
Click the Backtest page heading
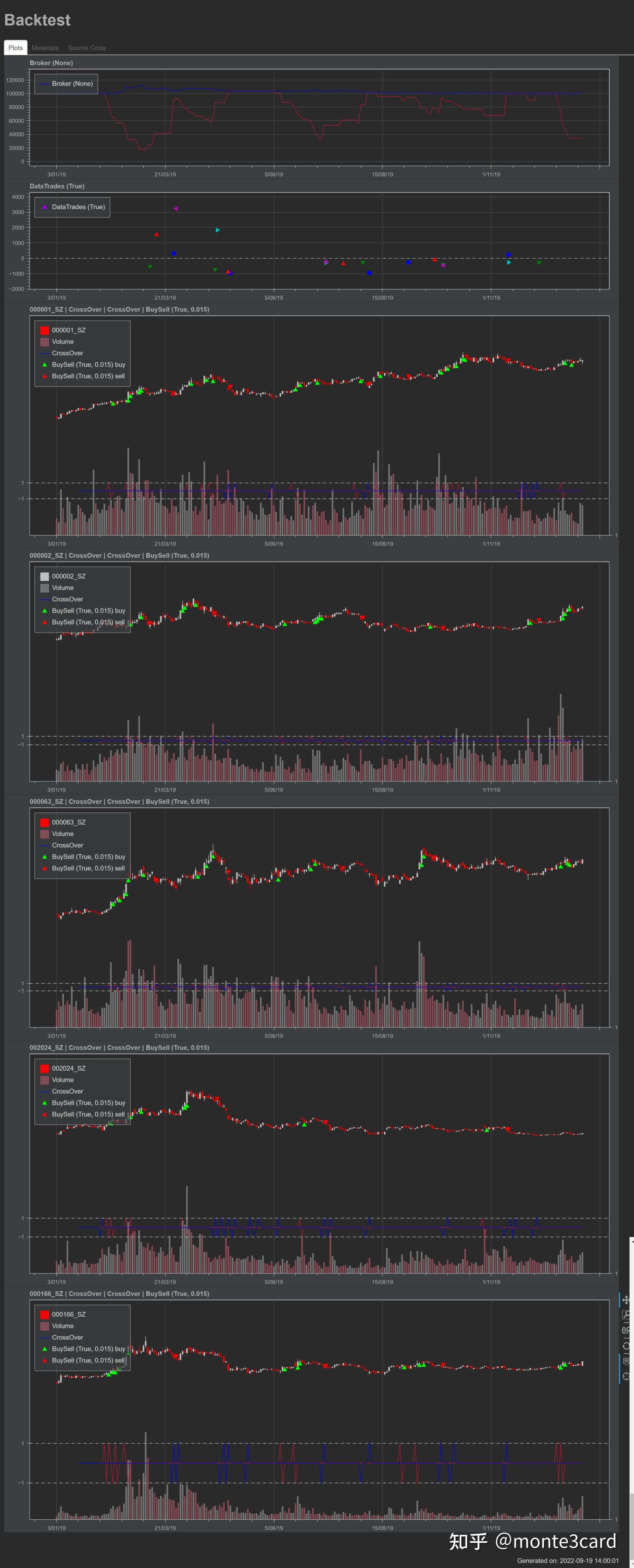(37, 20)
